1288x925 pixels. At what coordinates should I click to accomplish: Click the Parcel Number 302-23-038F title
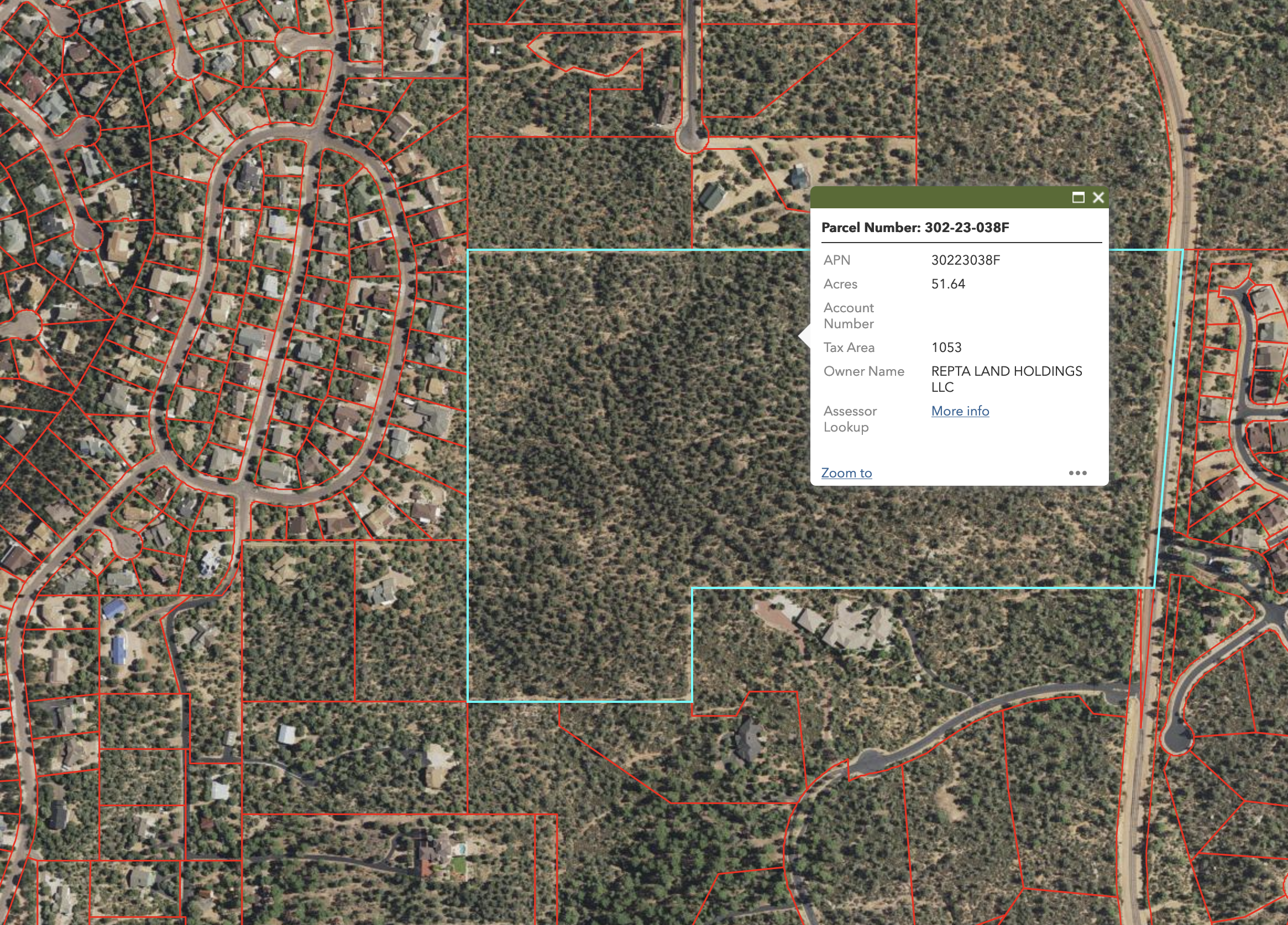pyautogui.click(x=915, y=228)
